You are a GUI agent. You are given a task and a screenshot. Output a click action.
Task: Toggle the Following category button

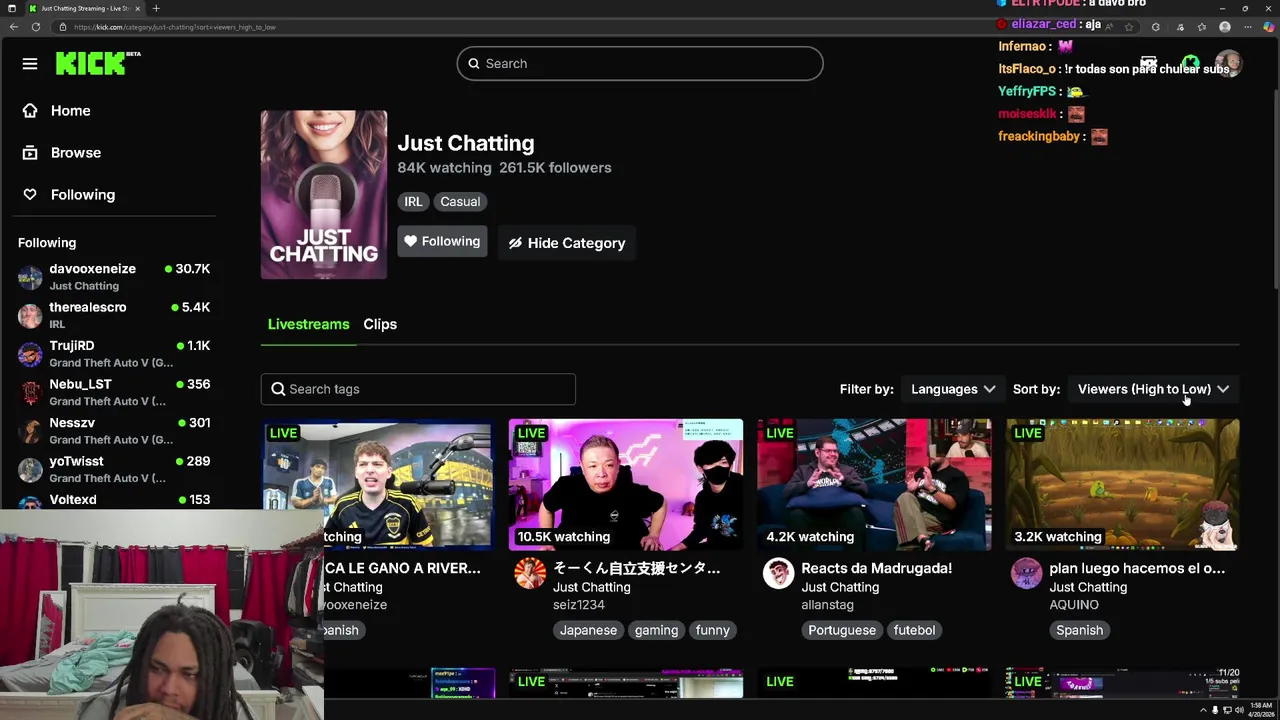442,242
